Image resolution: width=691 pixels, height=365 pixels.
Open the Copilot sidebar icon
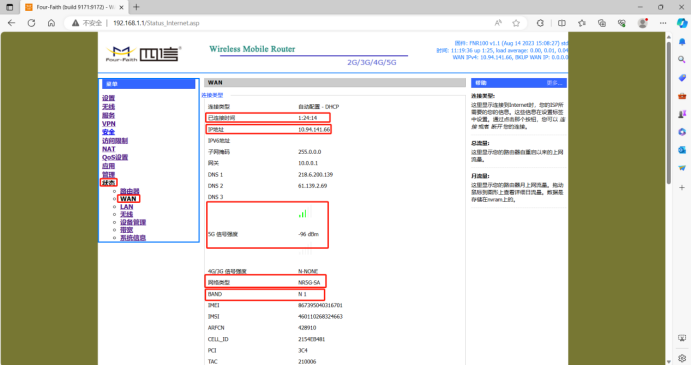[682, 23]
